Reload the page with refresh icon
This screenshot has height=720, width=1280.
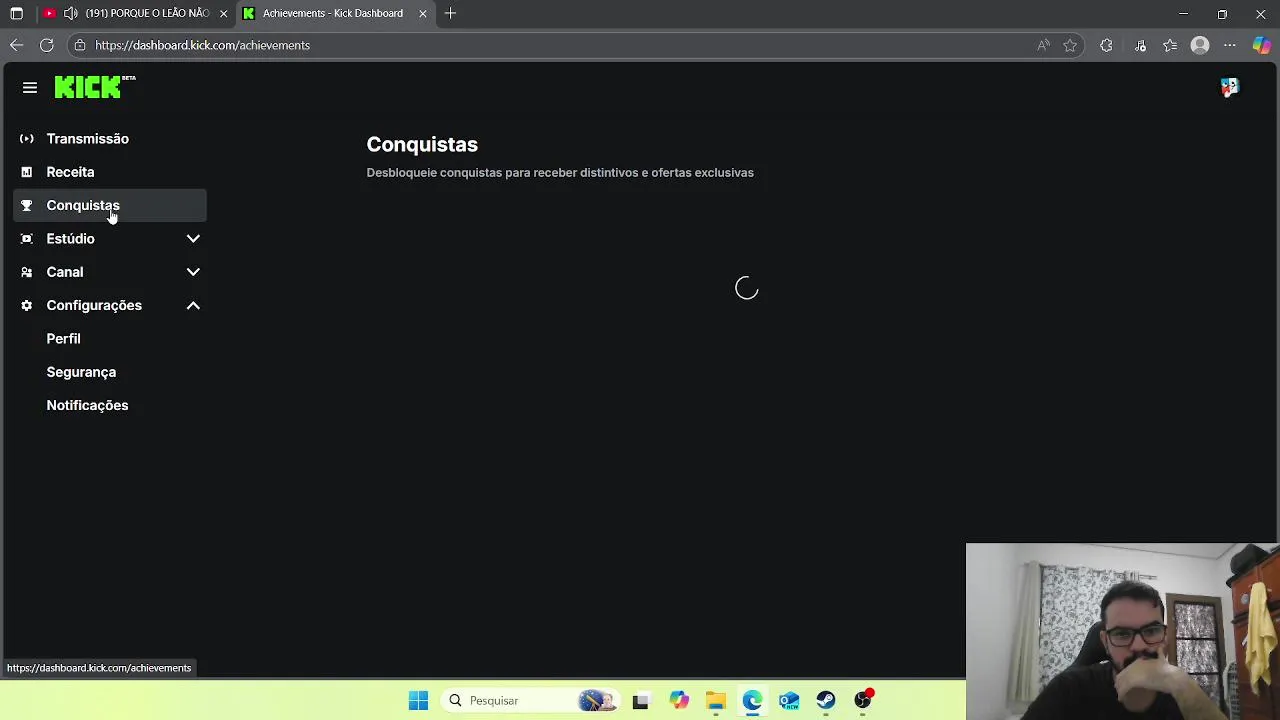click(x=46, y=45)
